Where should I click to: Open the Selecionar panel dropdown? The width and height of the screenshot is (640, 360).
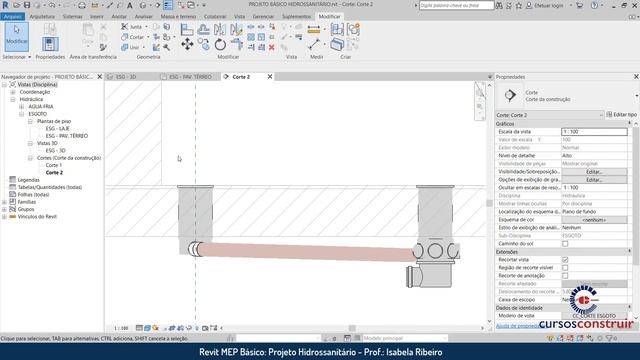tap(17, 57)
